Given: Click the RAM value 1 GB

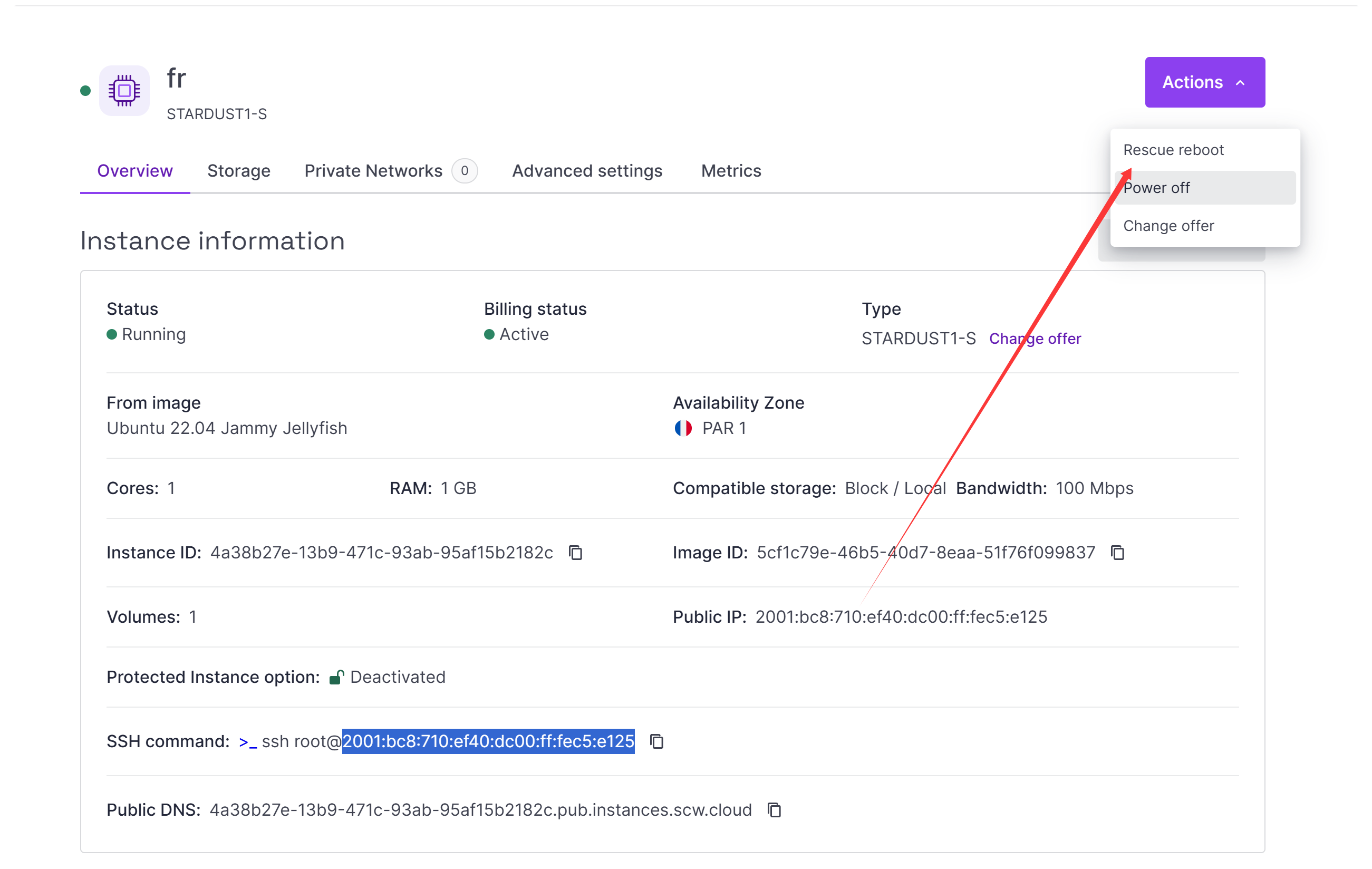Looking at the screenshot, I should 458,488.
